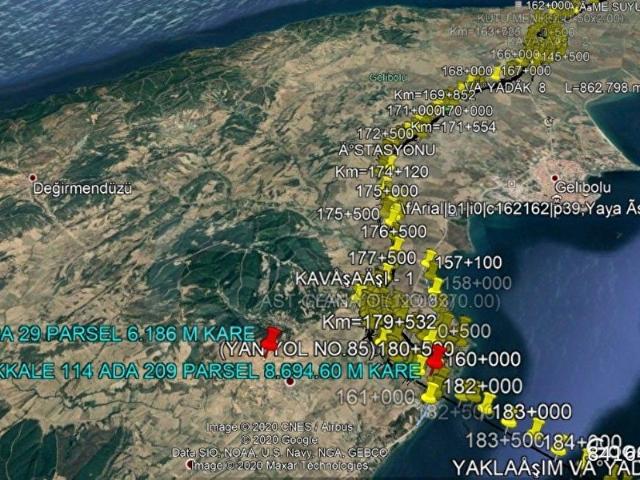Image resolution: width=640 pixels, height=480 pixels.
Task: Select the yellow pushpin next to 157+100
Action: pyautogui.click(x=429, y=259)
